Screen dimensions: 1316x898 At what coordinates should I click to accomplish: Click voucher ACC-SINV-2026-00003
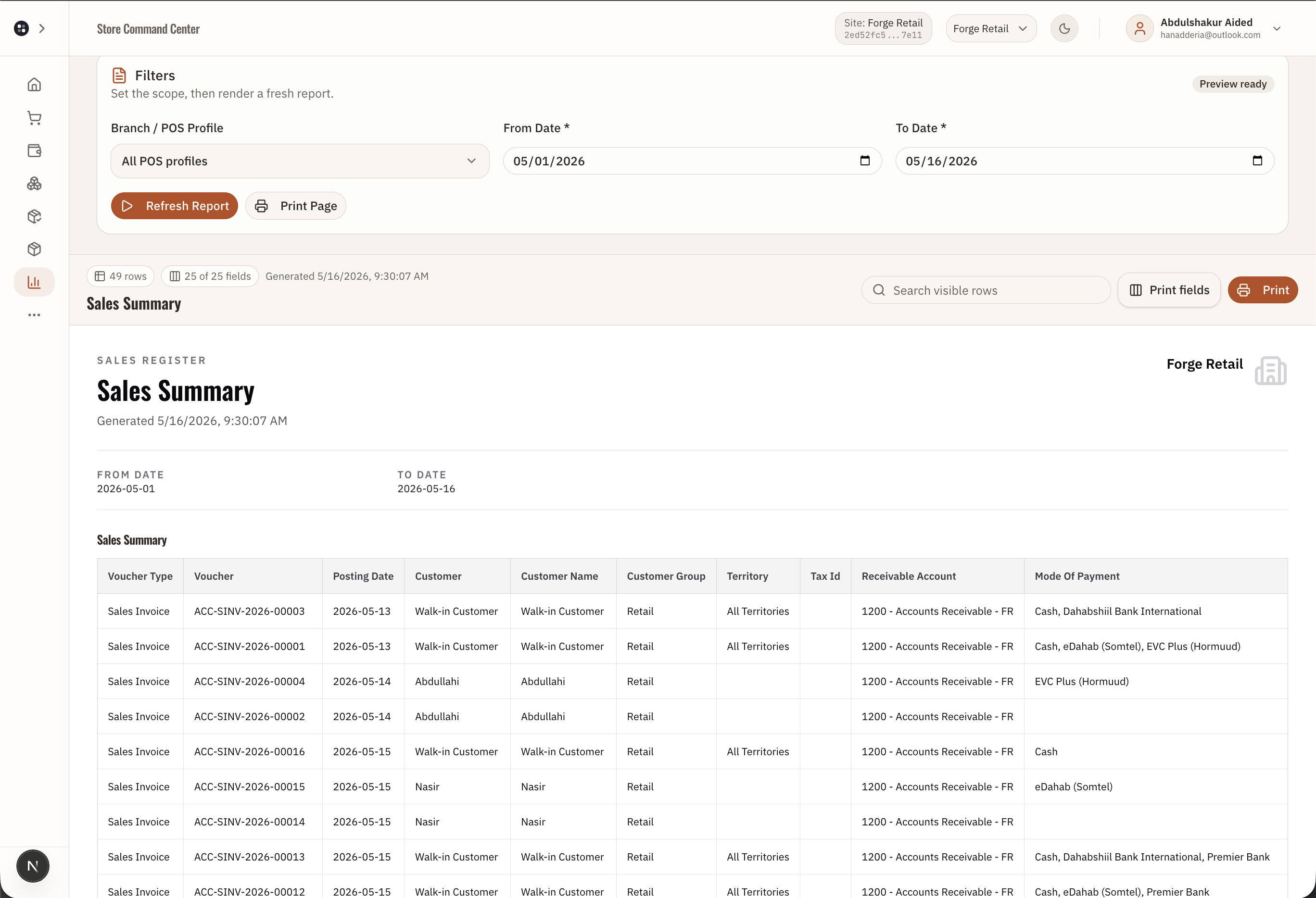[249, 611]
